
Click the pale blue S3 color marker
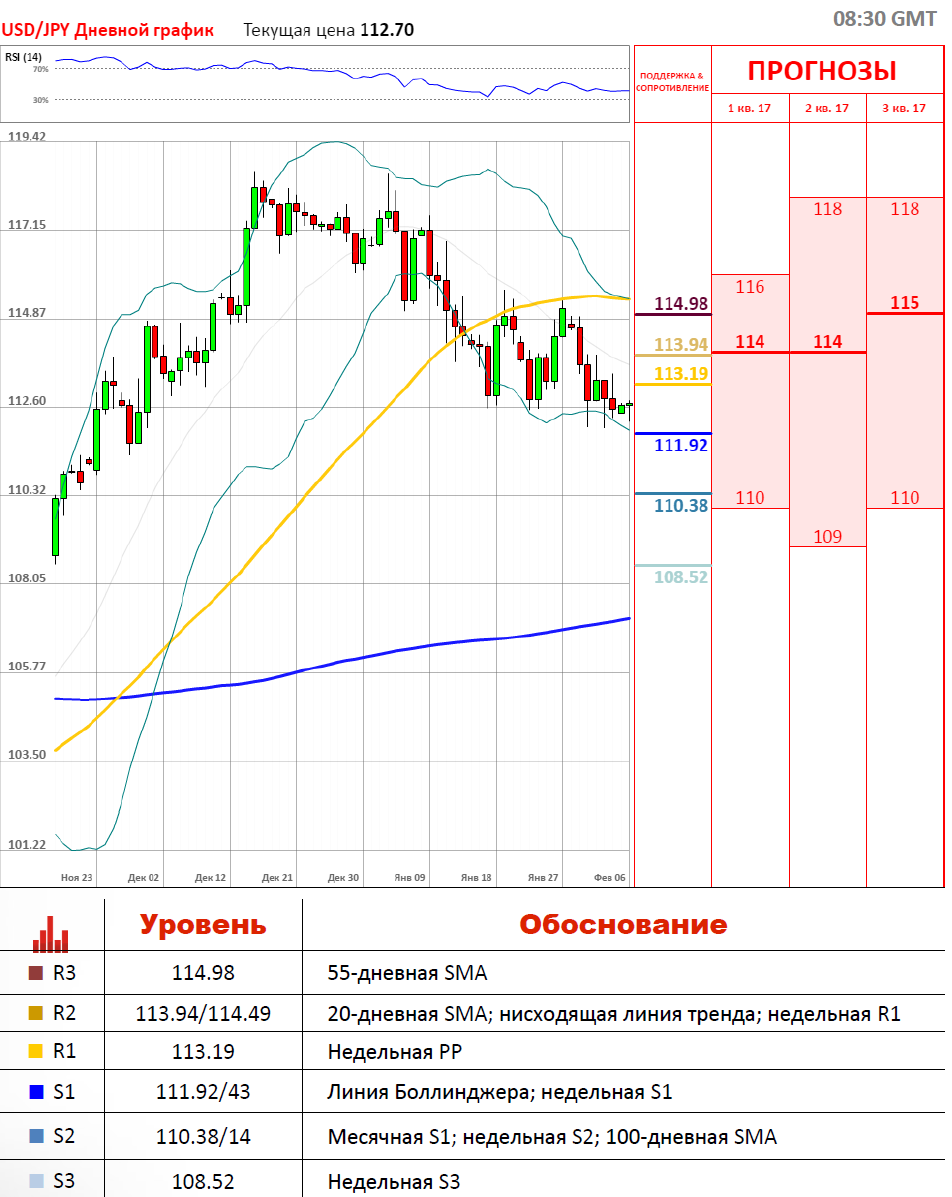click(36, 1181)
